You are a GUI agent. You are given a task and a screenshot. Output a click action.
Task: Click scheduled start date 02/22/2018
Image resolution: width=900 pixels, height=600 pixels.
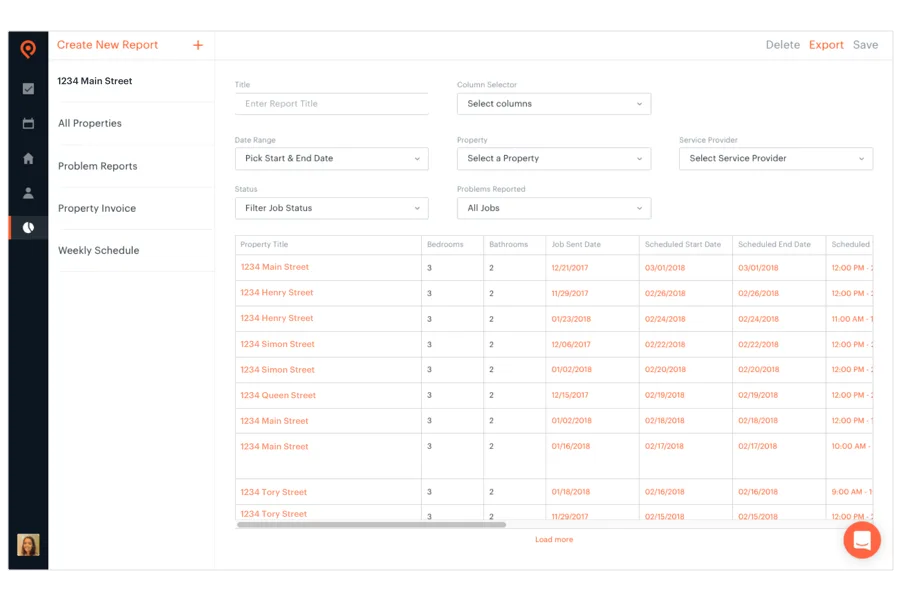pos(665,344)
